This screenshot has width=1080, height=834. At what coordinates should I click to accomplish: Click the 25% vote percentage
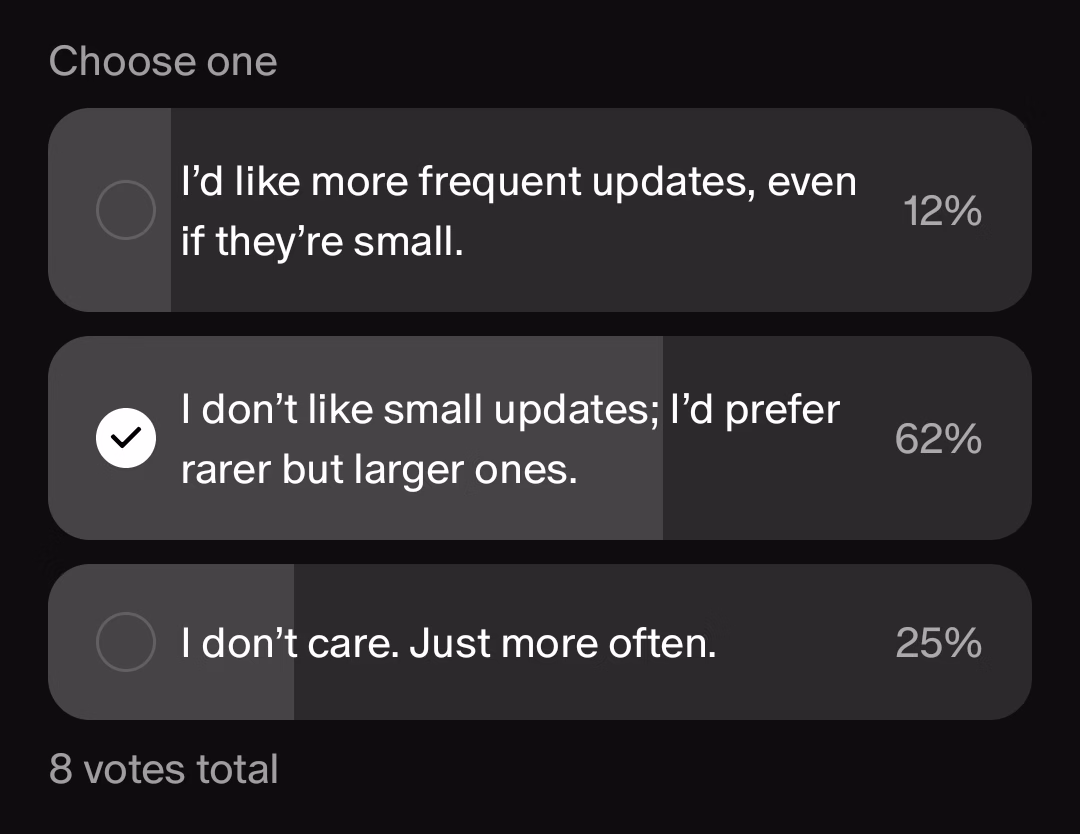[938, 643]
